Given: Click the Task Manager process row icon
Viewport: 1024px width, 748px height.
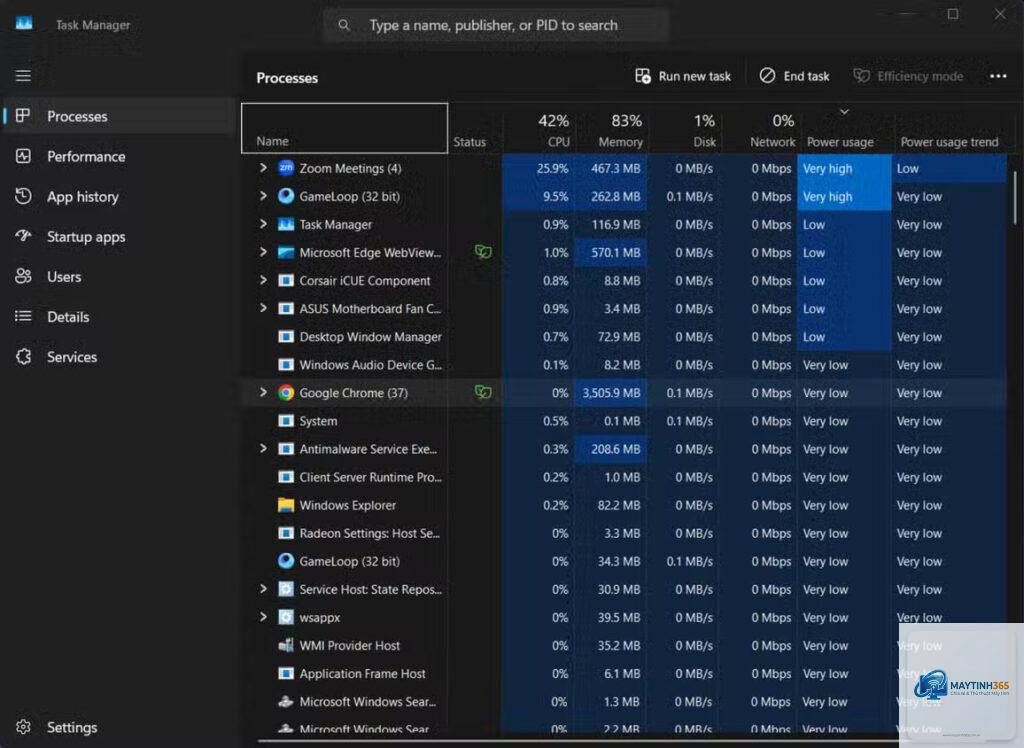Looking at the screenshot, I should pyautogui.click(x=285, y=224).
